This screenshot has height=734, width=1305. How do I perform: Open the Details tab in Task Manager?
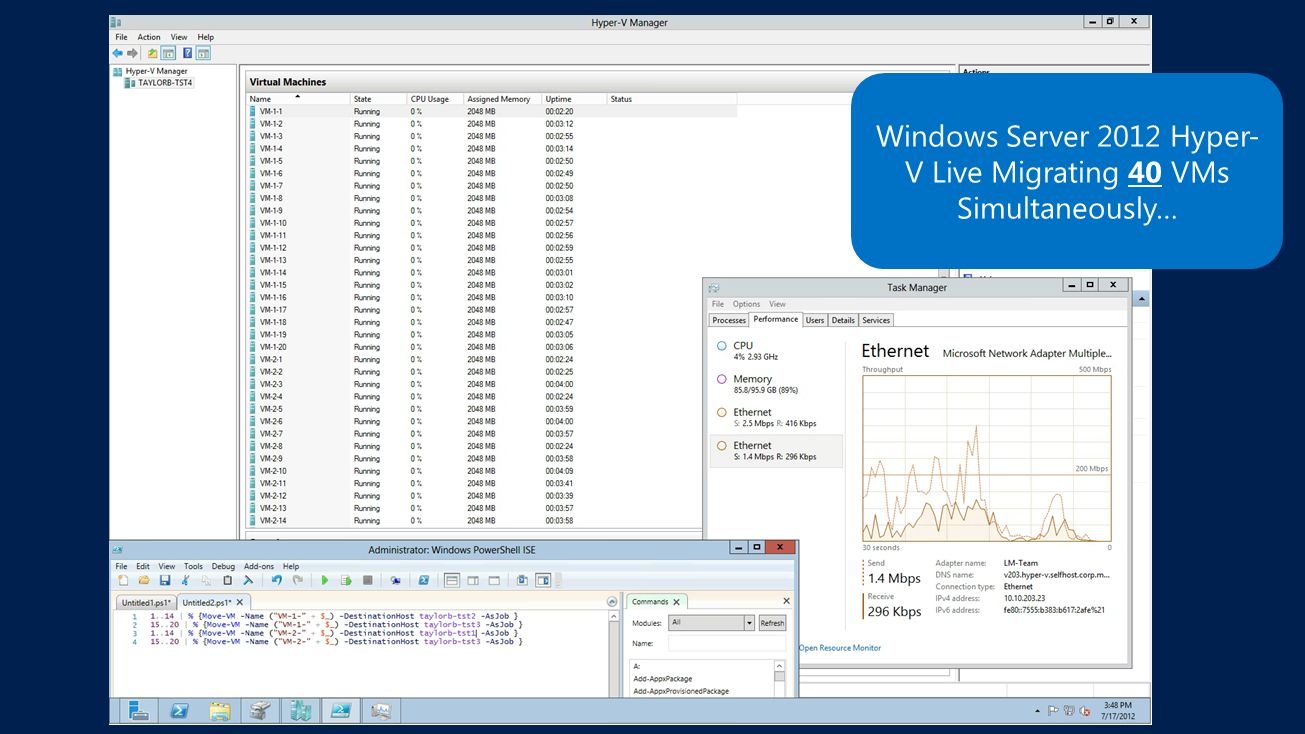[x=843, y=320]
